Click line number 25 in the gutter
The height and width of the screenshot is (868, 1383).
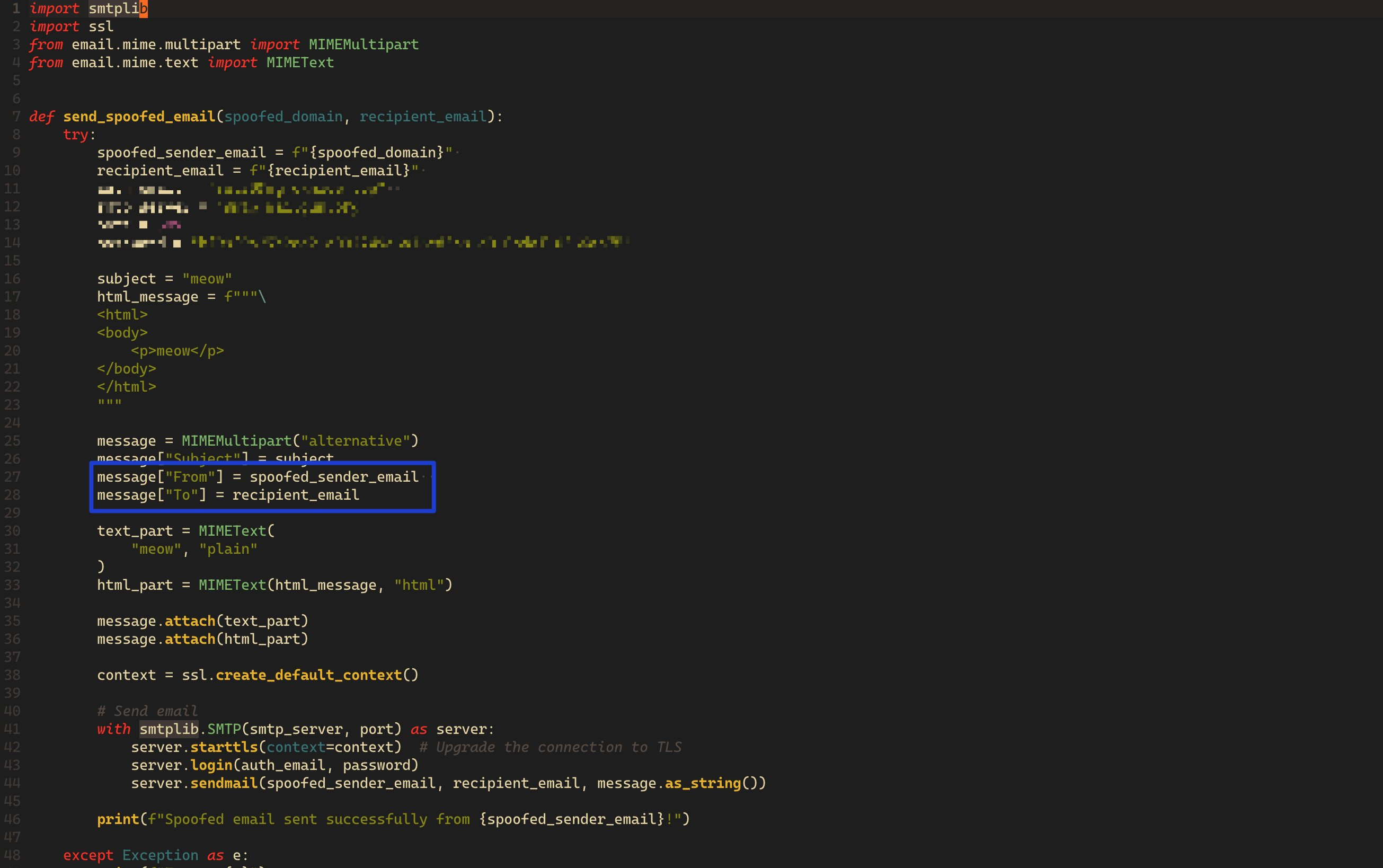tap(12, 441)
